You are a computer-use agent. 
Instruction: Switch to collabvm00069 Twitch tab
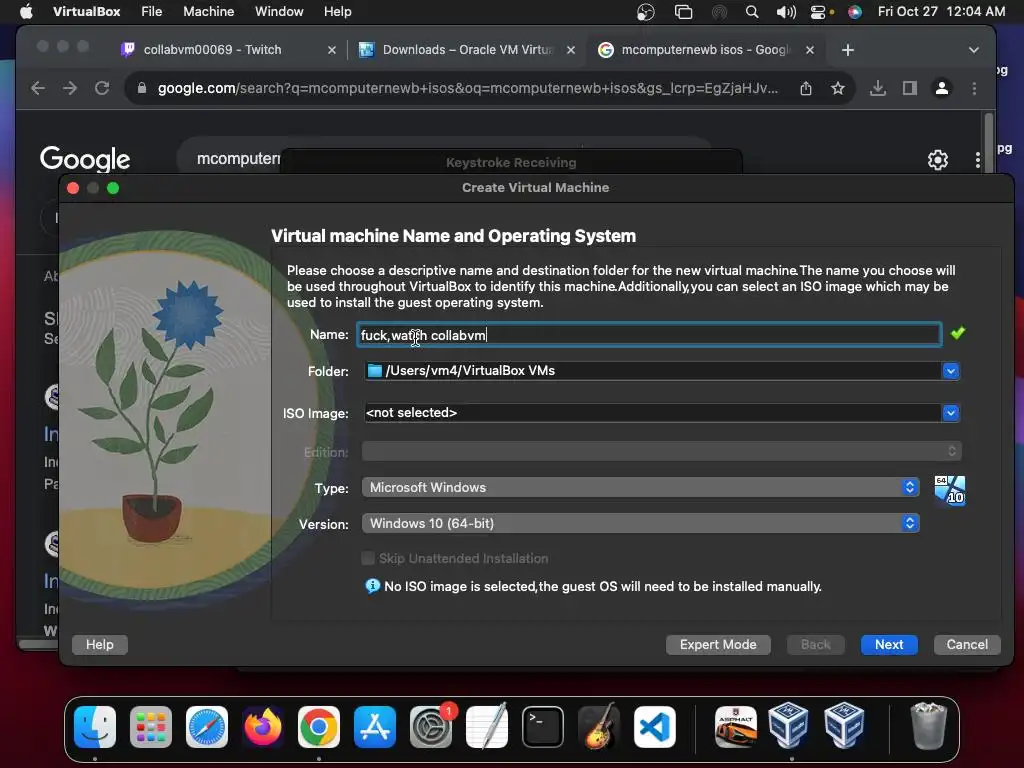[x=229, y=50]
